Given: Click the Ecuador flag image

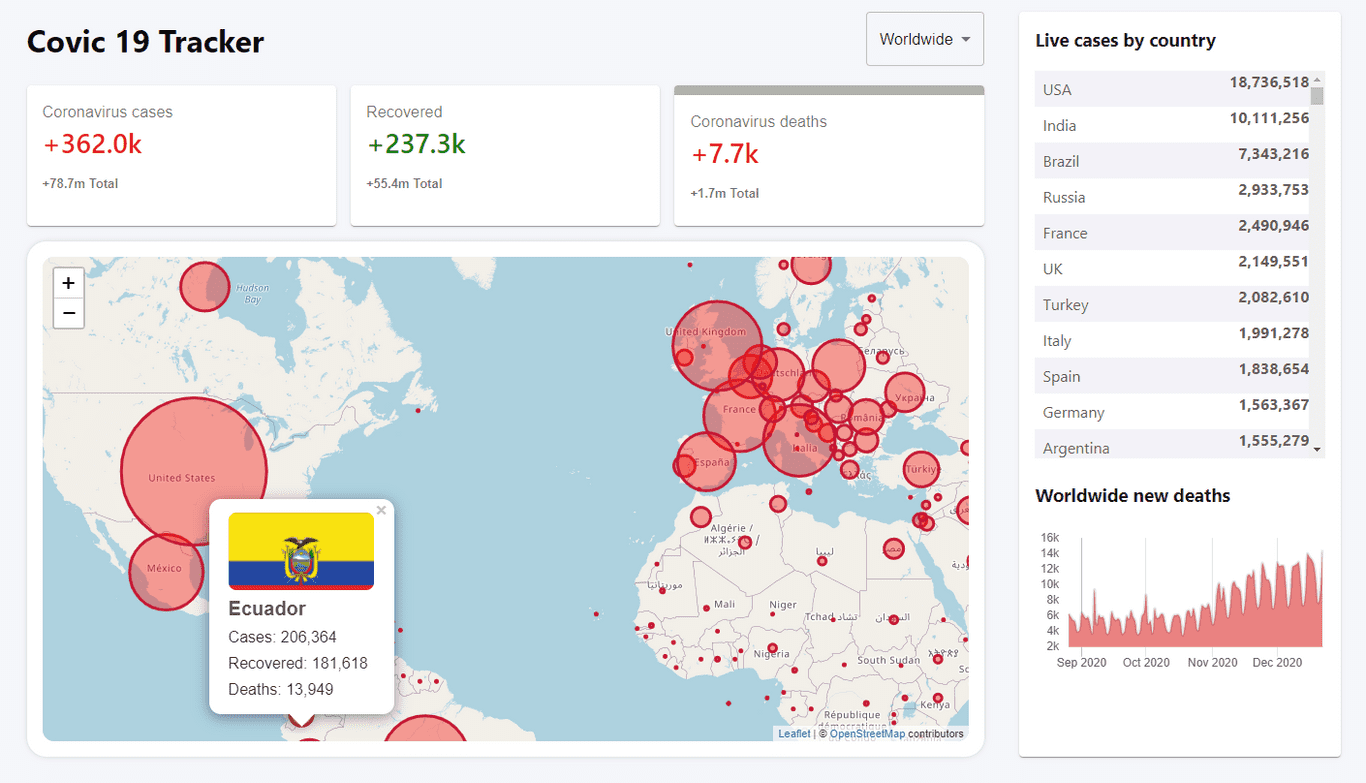Looking at the screenshot, I should point(301,551).
